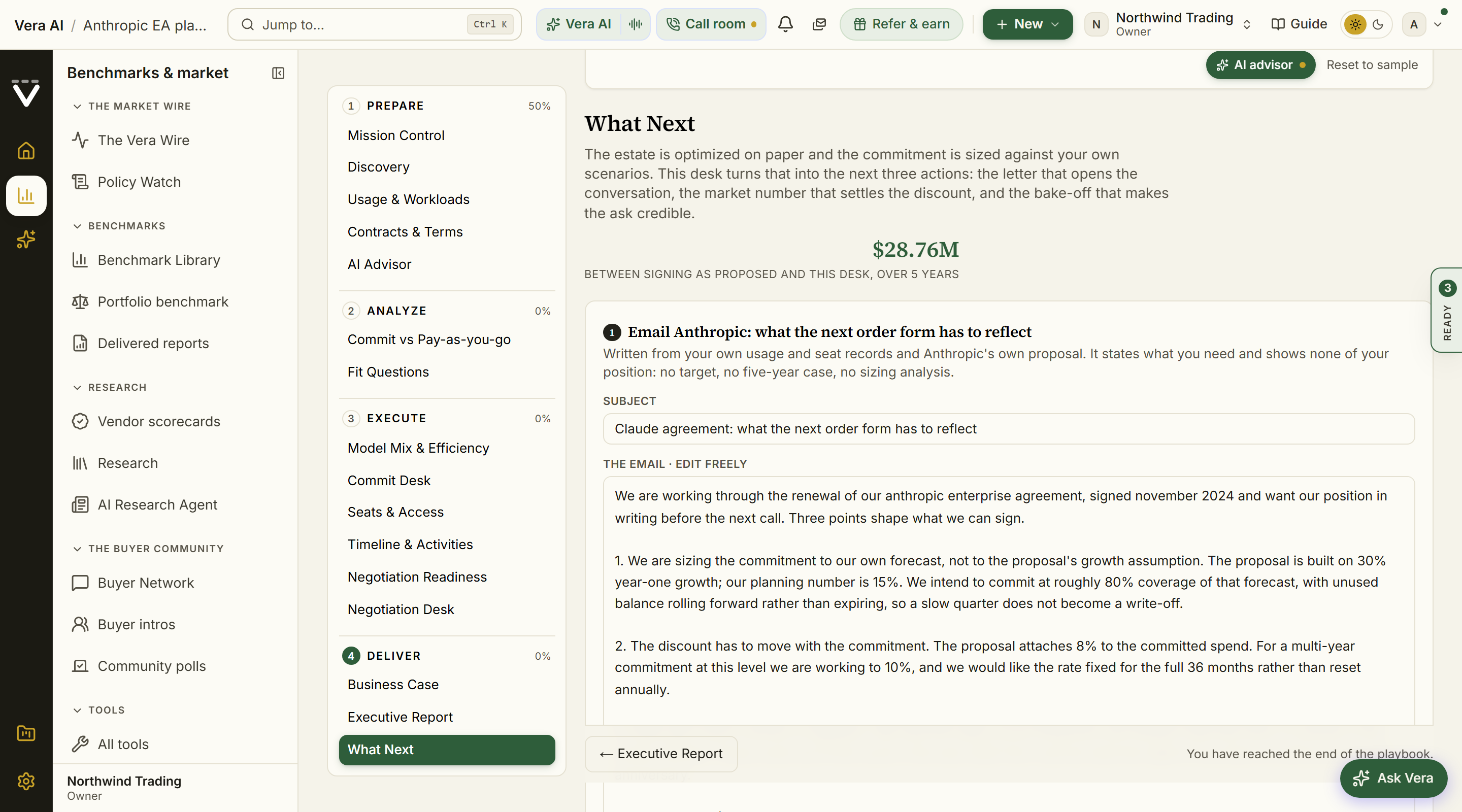Screen dimensions: 1462x812
Task: Open the settings gear in left rail
Action: click(x=26, y=782)
